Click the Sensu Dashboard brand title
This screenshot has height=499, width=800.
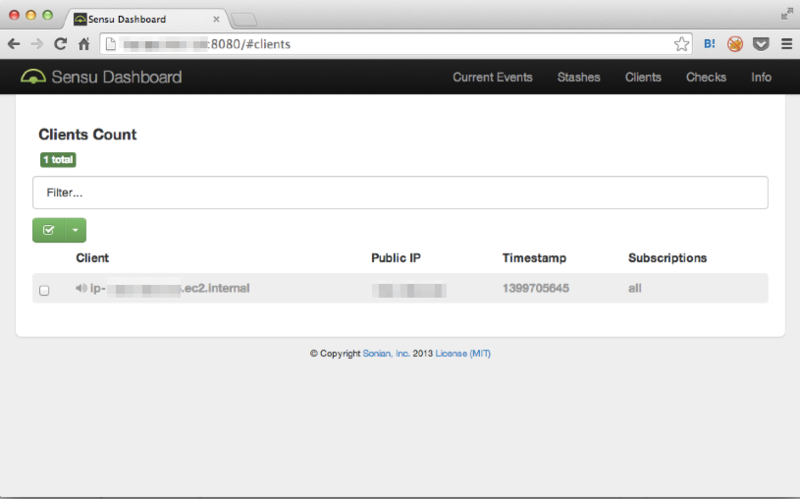pos(116,77)
